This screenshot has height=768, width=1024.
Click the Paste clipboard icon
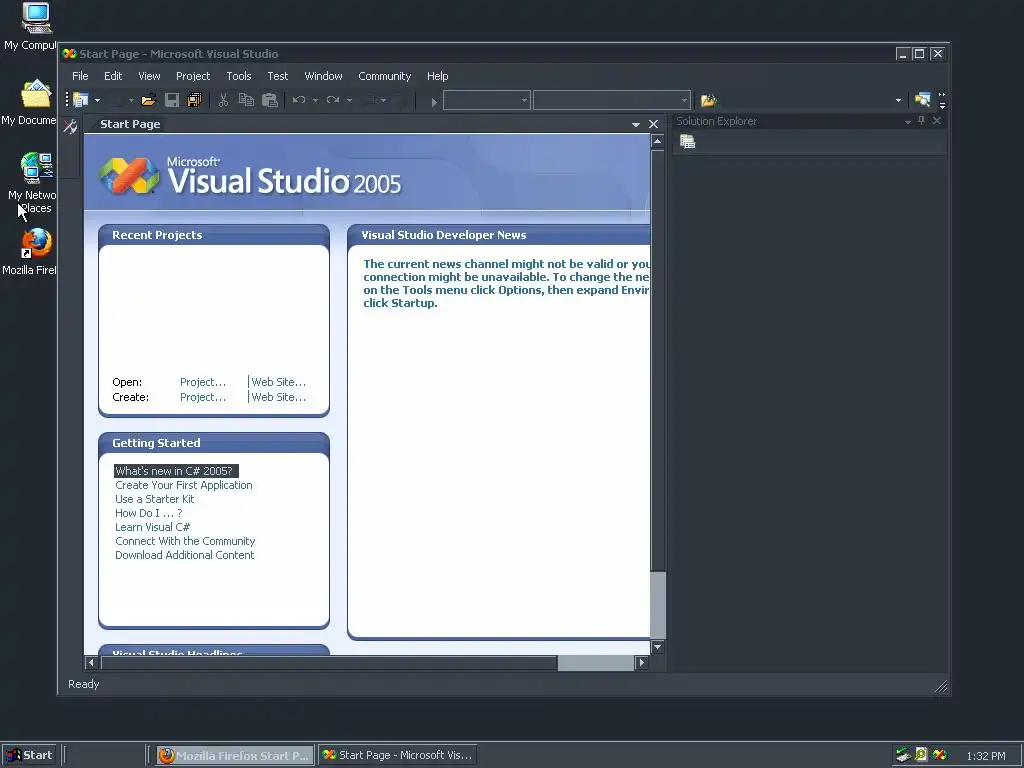(270, 100)
